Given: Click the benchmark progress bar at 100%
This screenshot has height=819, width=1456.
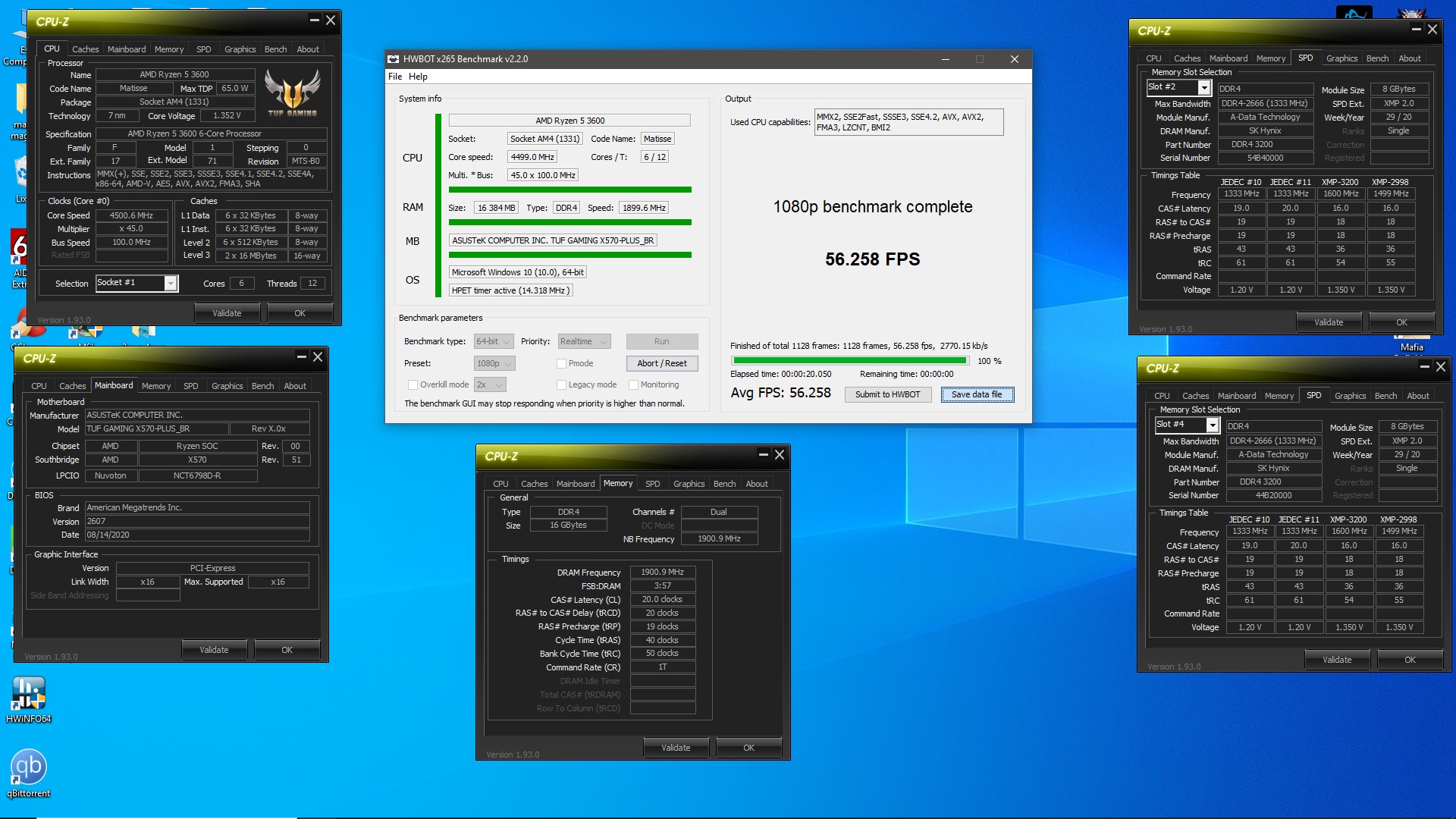Looking at the screenshot, I should 850,361.
